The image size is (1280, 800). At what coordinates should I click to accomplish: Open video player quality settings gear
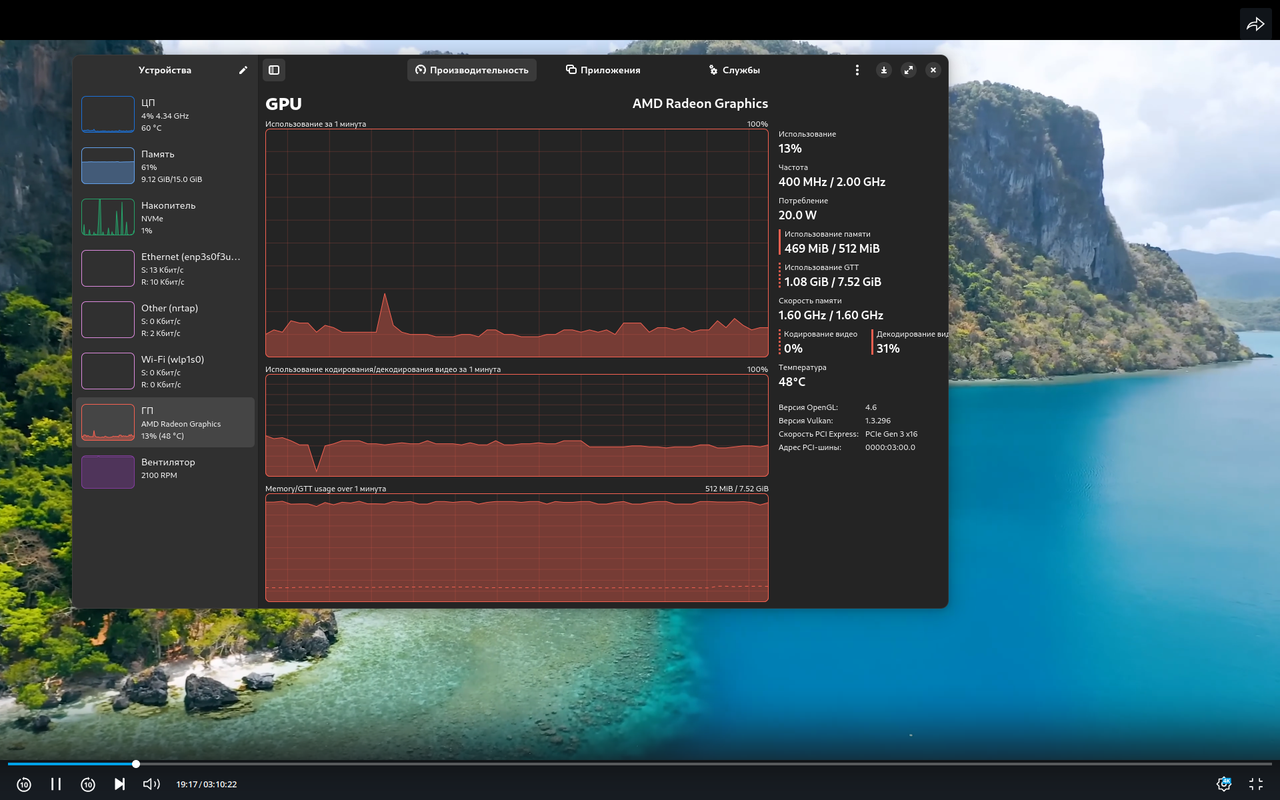[x=1224, y=784]
